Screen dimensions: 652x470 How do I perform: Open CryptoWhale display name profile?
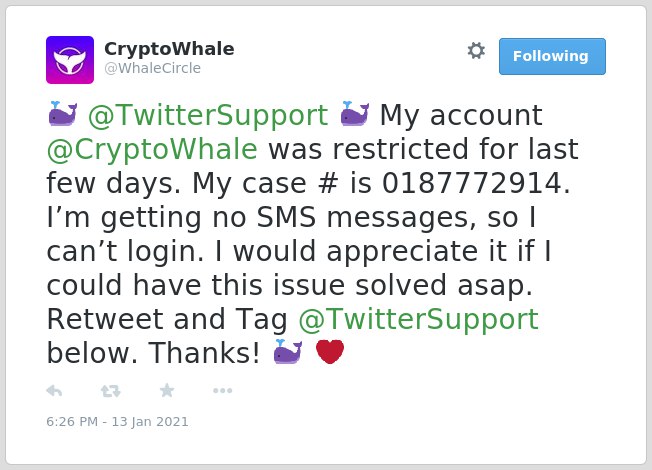tap(169, 49)
